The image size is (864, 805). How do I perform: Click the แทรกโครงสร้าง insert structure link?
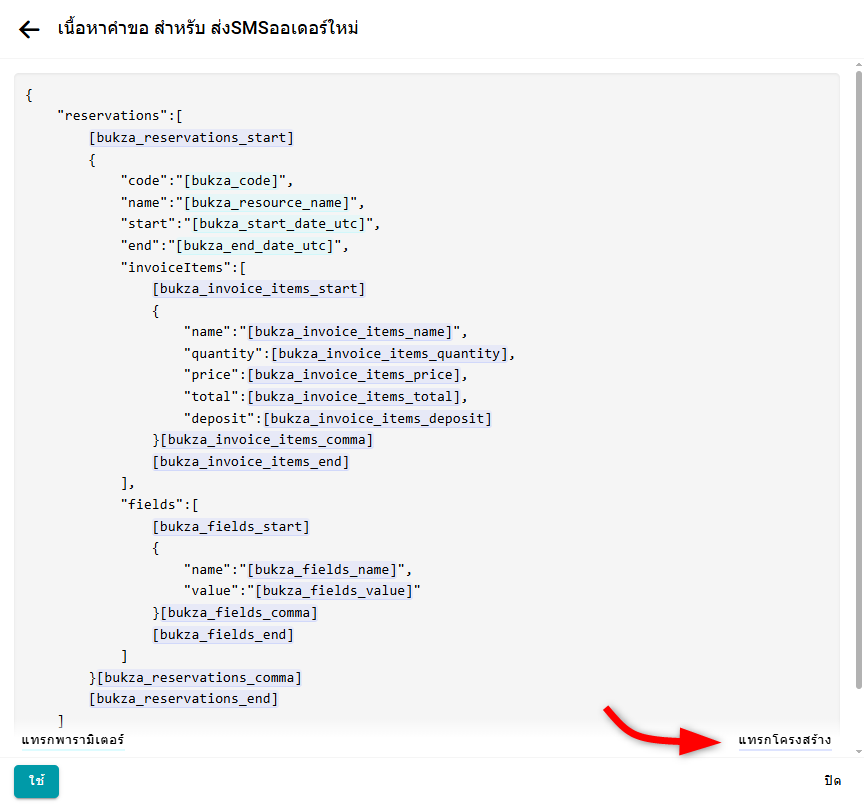784,740
